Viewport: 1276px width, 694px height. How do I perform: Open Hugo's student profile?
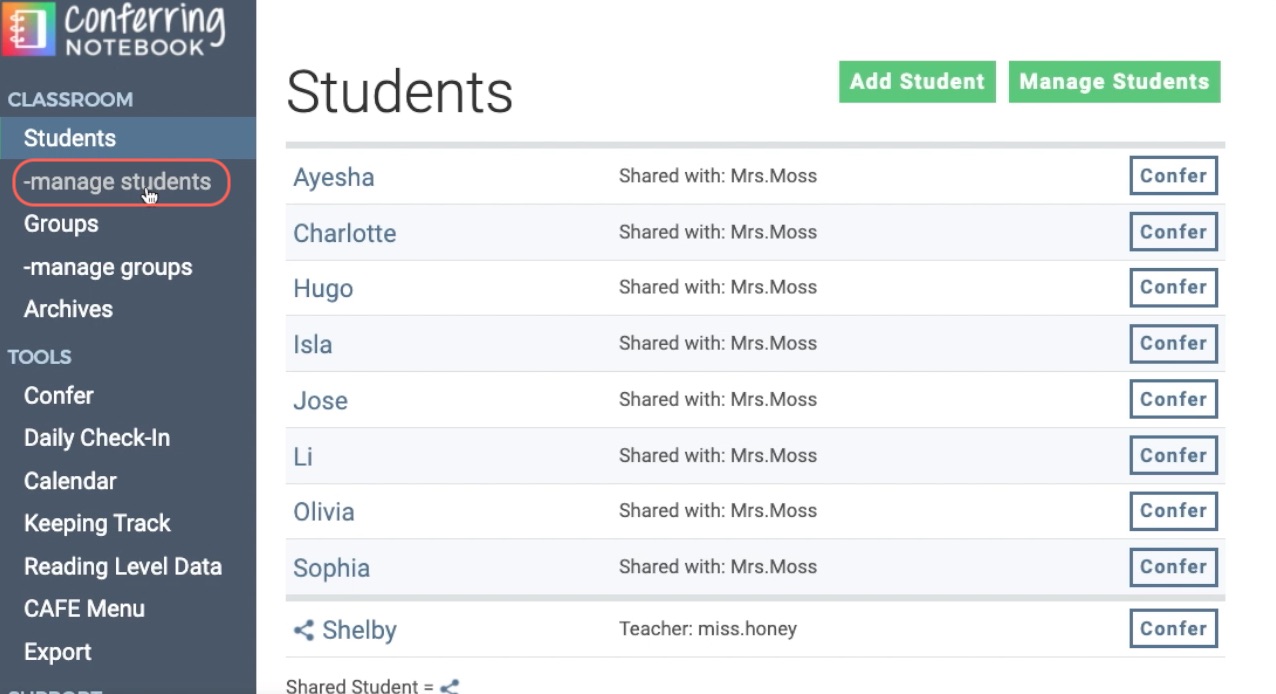pos(322,288)
